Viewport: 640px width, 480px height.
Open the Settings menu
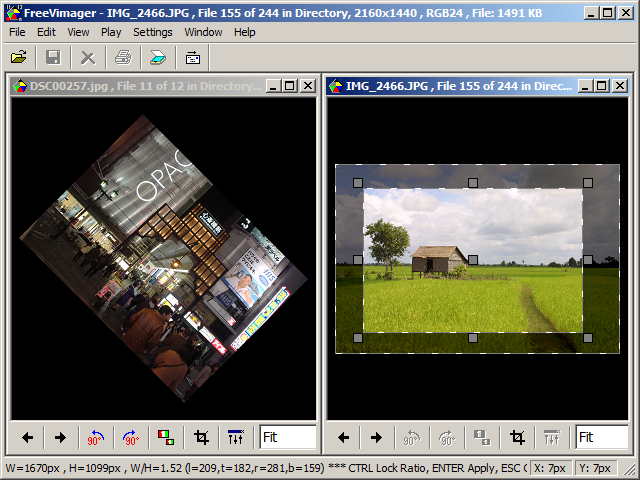click(x=152, y=32)
